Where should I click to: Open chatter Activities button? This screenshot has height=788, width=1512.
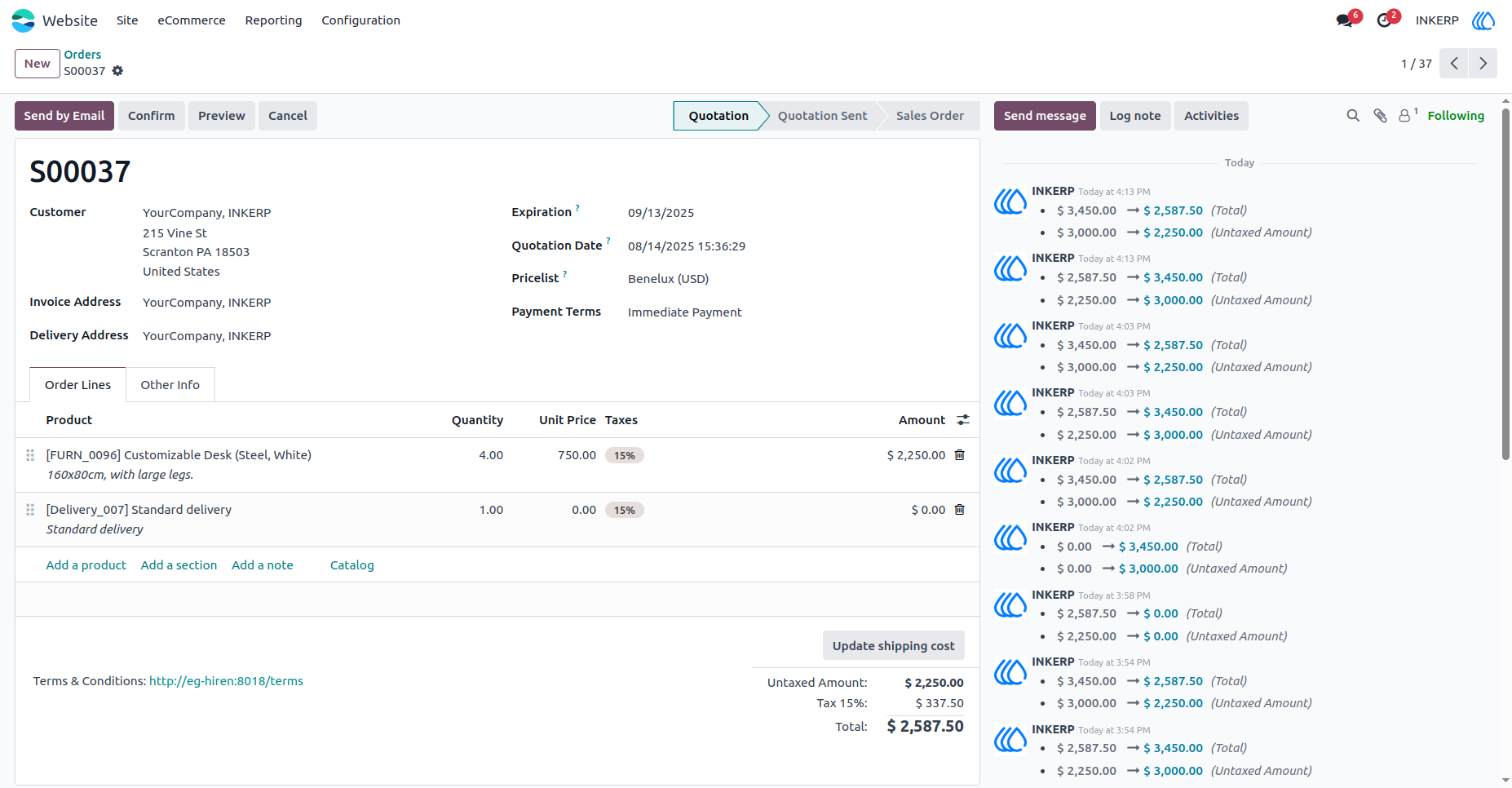click(x=1211, y=116)
